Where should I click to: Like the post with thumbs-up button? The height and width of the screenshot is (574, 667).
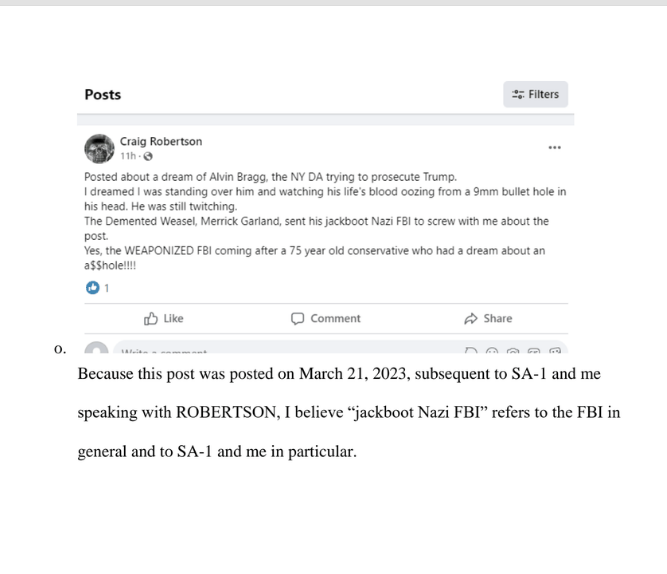(163, 318)
